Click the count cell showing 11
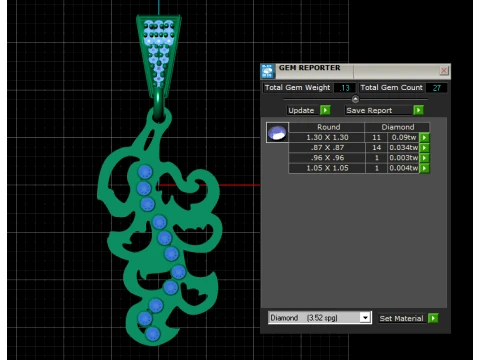The width and height of the screenshot is (480, 360). [x=376, y=137]
